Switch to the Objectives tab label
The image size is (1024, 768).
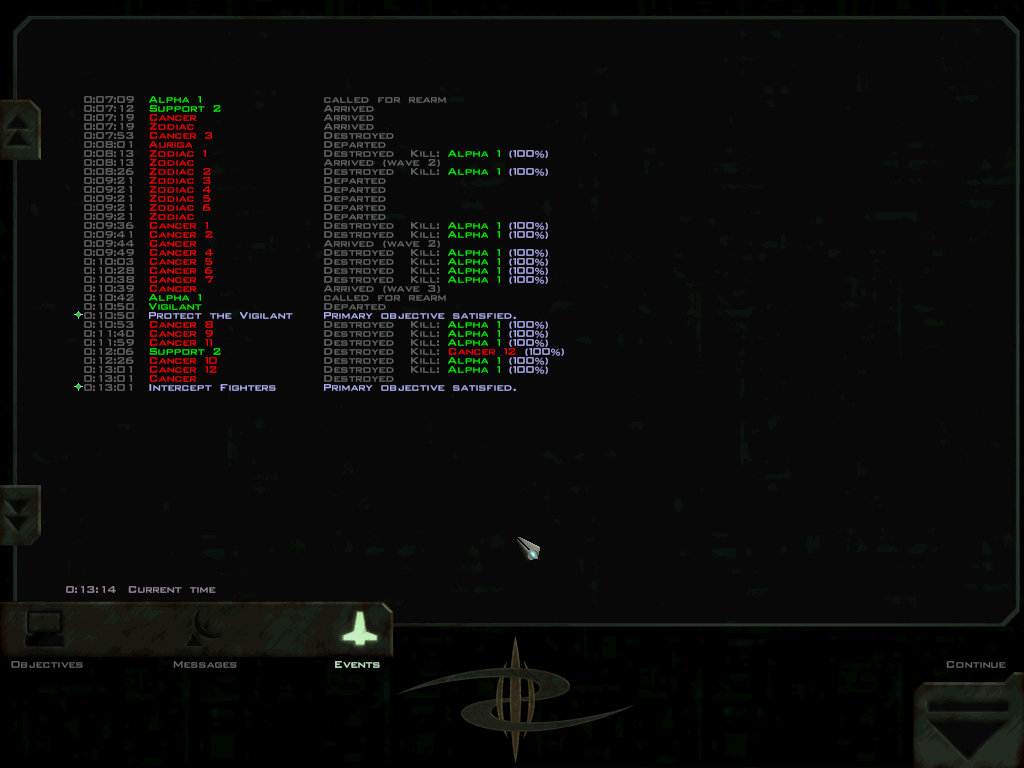46,665
